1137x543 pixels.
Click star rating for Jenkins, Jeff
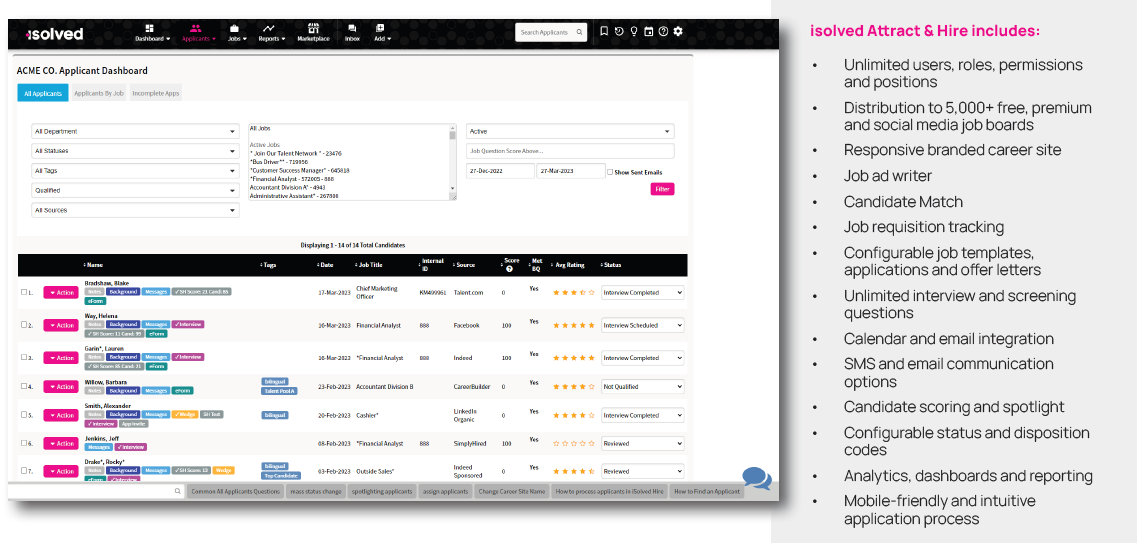click(574, 443)
